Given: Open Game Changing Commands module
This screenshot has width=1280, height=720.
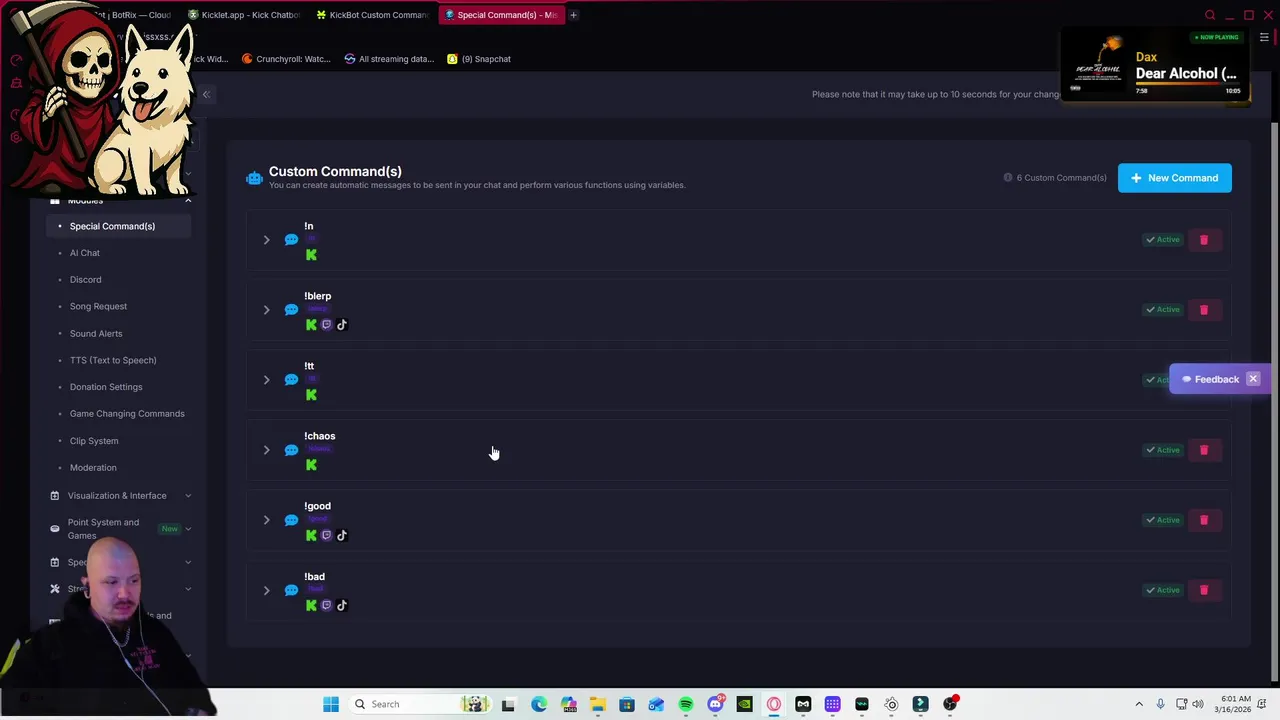Looking at the screenshot, I should click(127, 414).
